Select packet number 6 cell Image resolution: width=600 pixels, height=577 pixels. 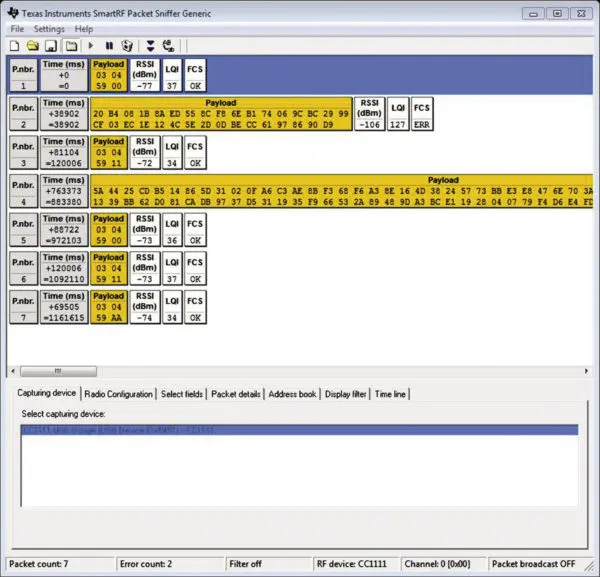[23, 268]
